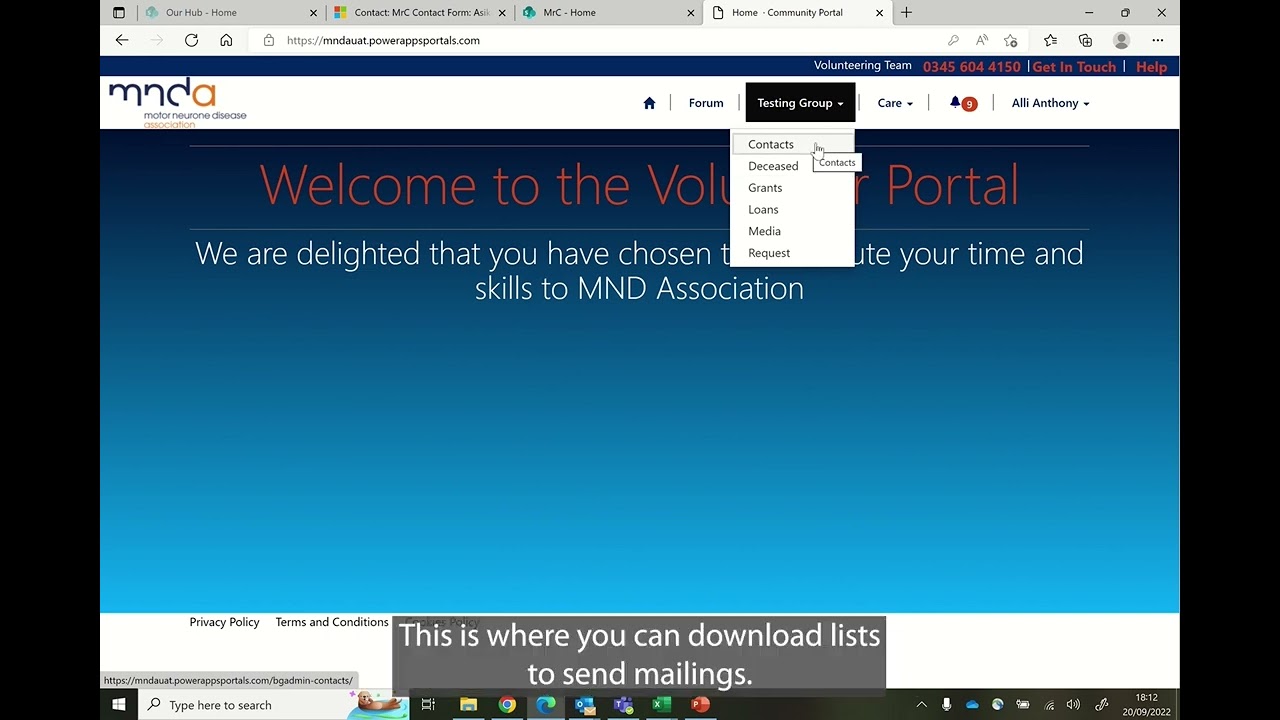This screenshot has height=720, width=1280.
Task: Open PowerPoint from the taskbar
Action: [701, 705]
